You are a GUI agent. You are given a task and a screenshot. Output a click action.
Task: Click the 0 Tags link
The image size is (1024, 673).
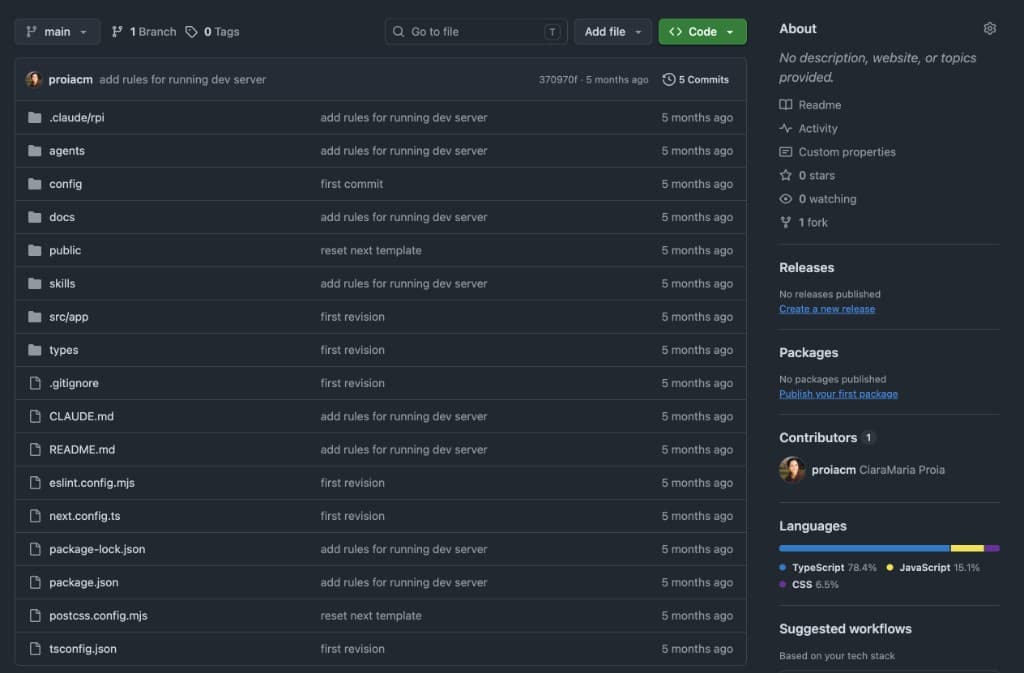pos(212,31)
